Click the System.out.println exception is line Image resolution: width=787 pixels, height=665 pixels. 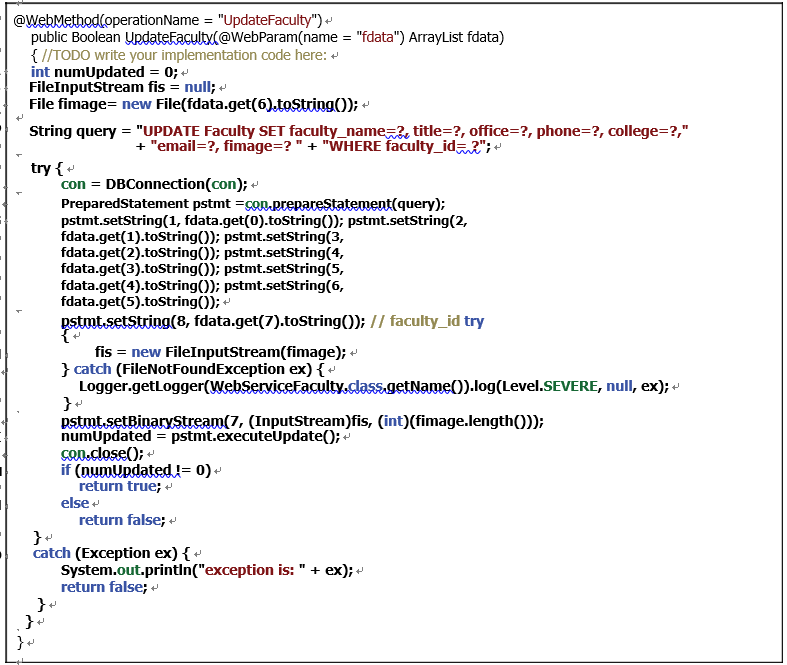pyautogui.click(x=207, y=571)
